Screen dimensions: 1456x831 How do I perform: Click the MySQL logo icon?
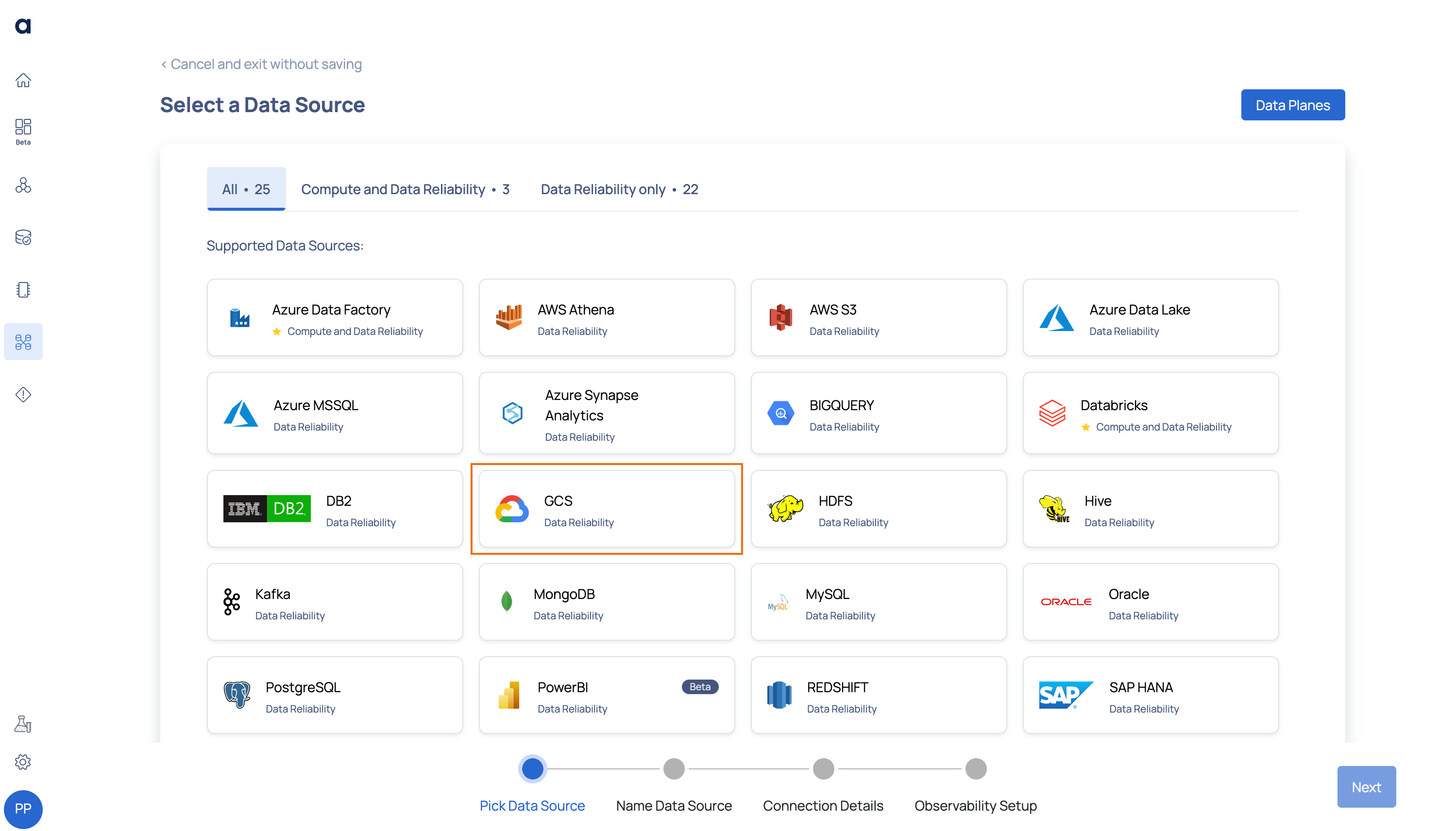point(778,603)
